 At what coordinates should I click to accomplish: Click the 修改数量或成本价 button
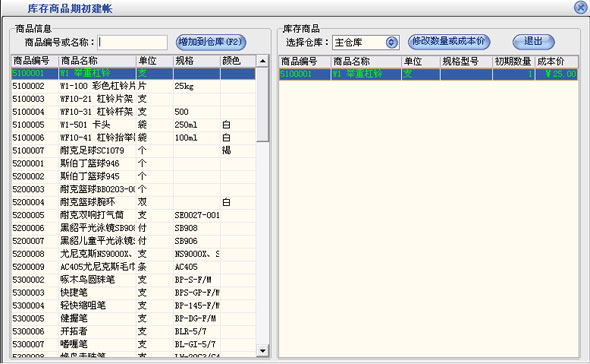[x=449, y=41]
